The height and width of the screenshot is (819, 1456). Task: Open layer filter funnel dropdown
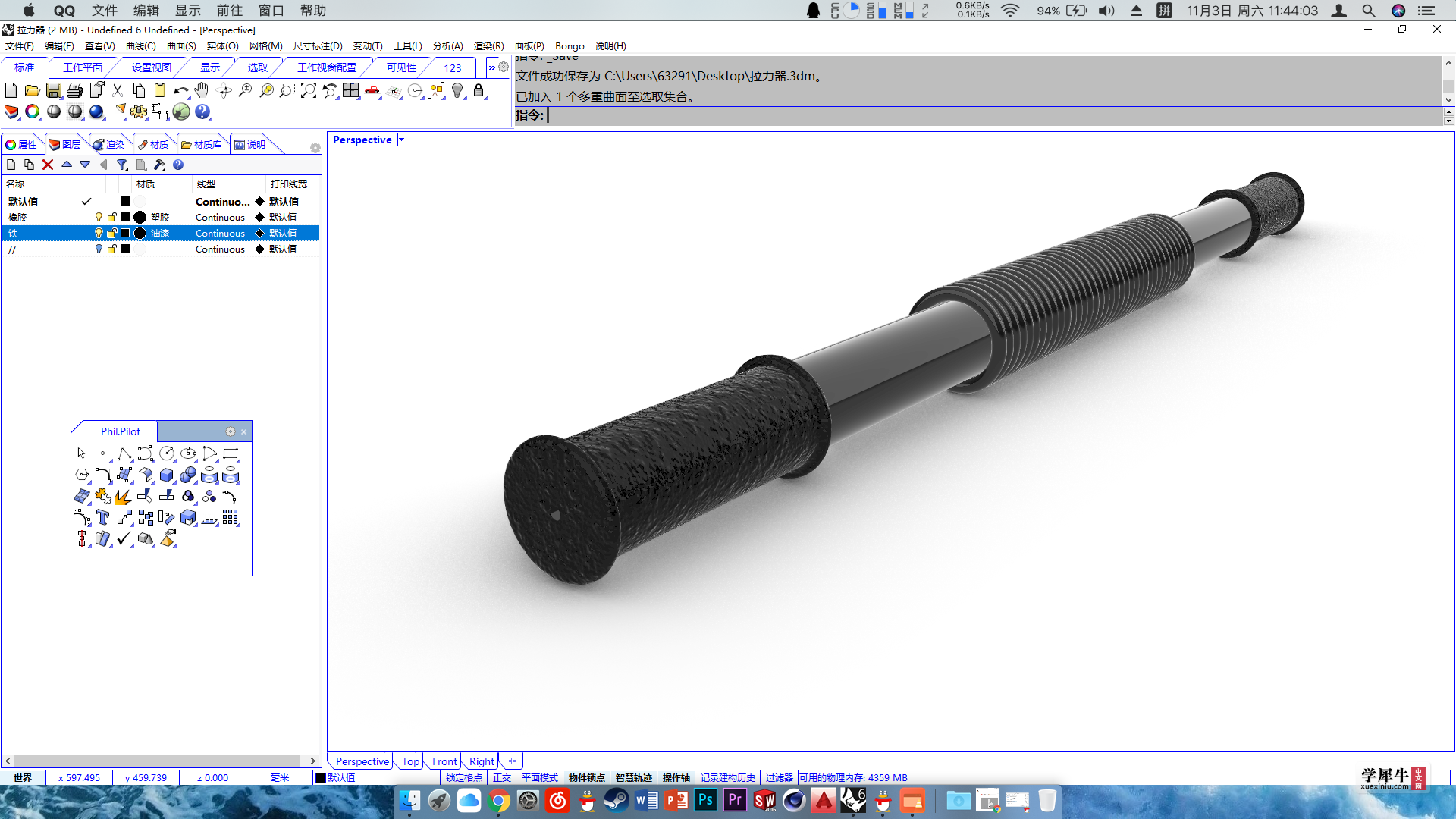pyautogui.click(x=122, y=165)
